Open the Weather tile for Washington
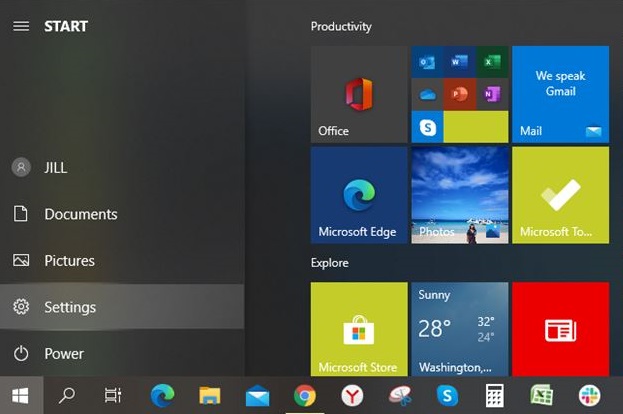623x414 pixels. pos(460,329)
